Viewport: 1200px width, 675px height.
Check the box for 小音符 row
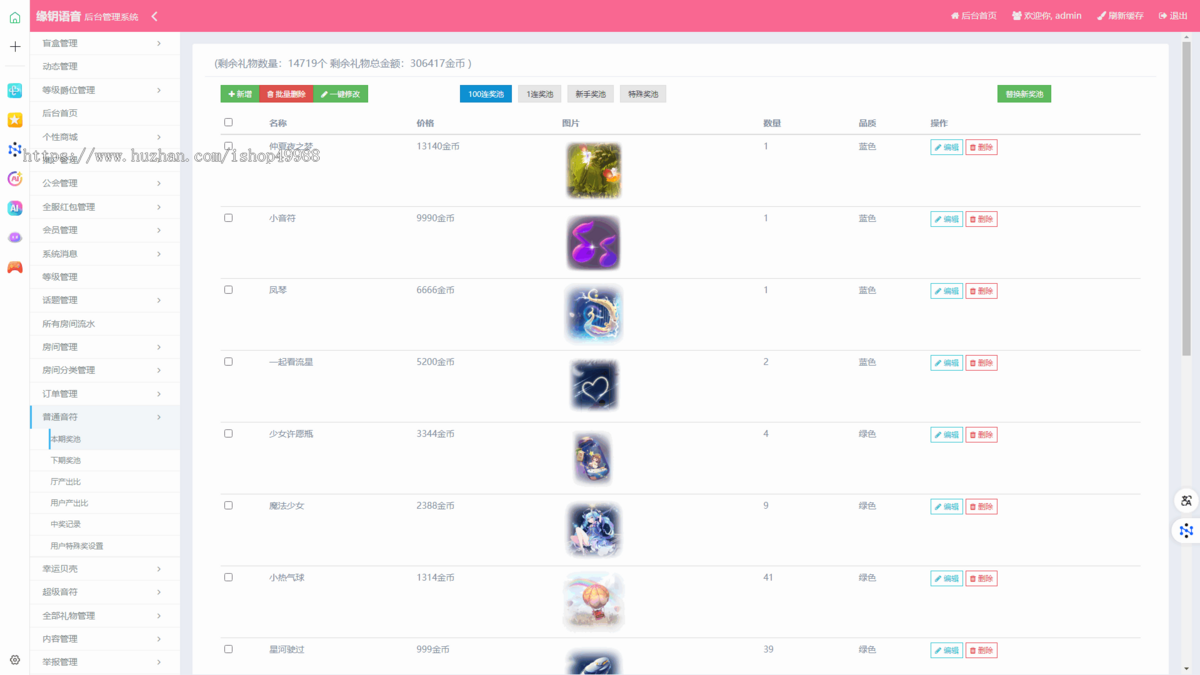228,218
